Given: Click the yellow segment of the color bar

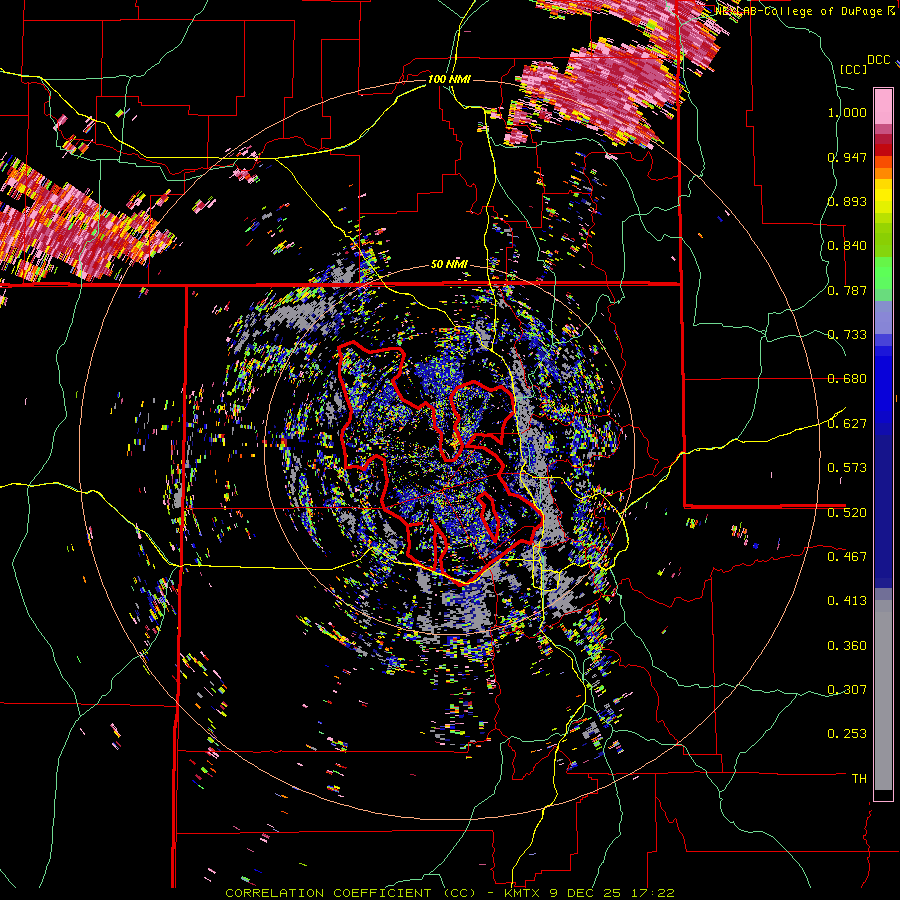Looking at the screenshot, I should [x=883, y=197].
